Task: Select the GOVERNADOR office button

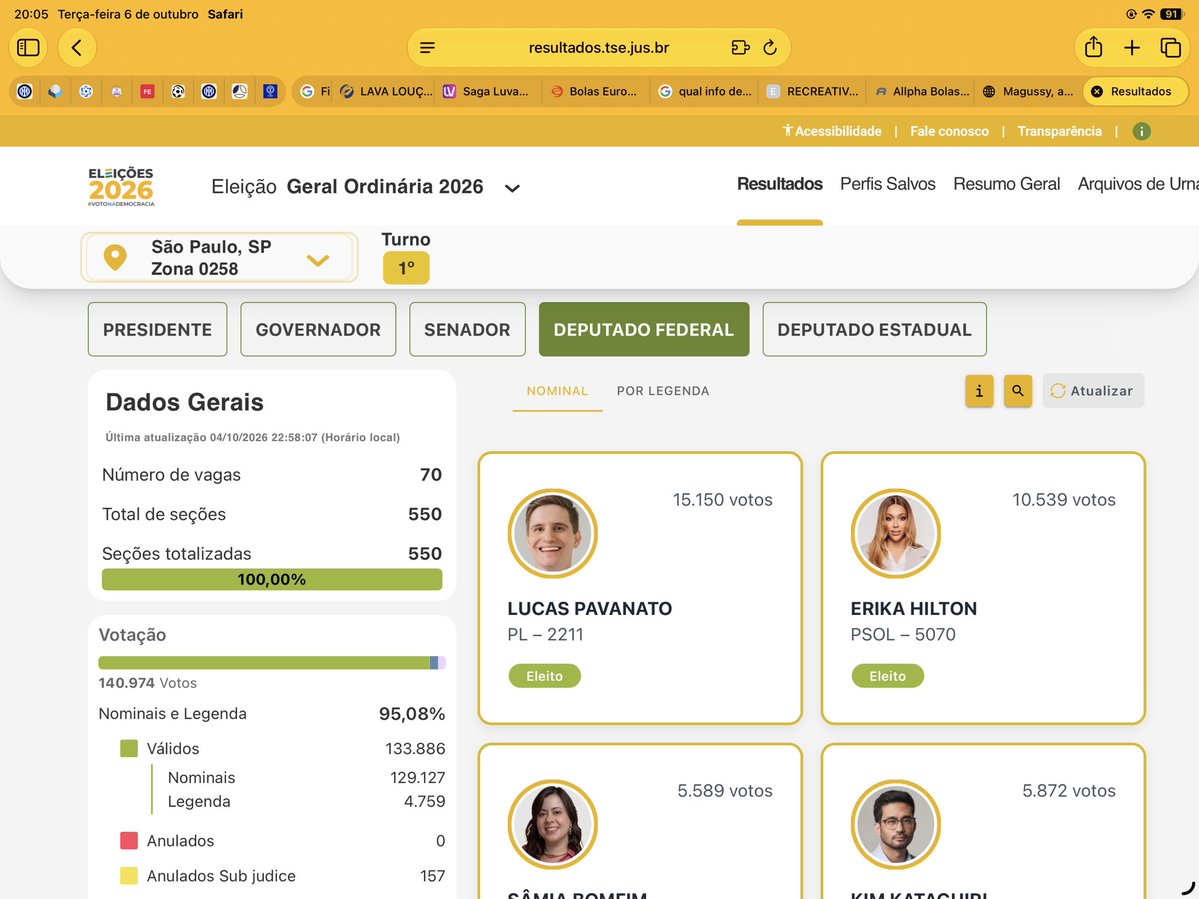Action: pyautogui.click(x=318, y=329)
